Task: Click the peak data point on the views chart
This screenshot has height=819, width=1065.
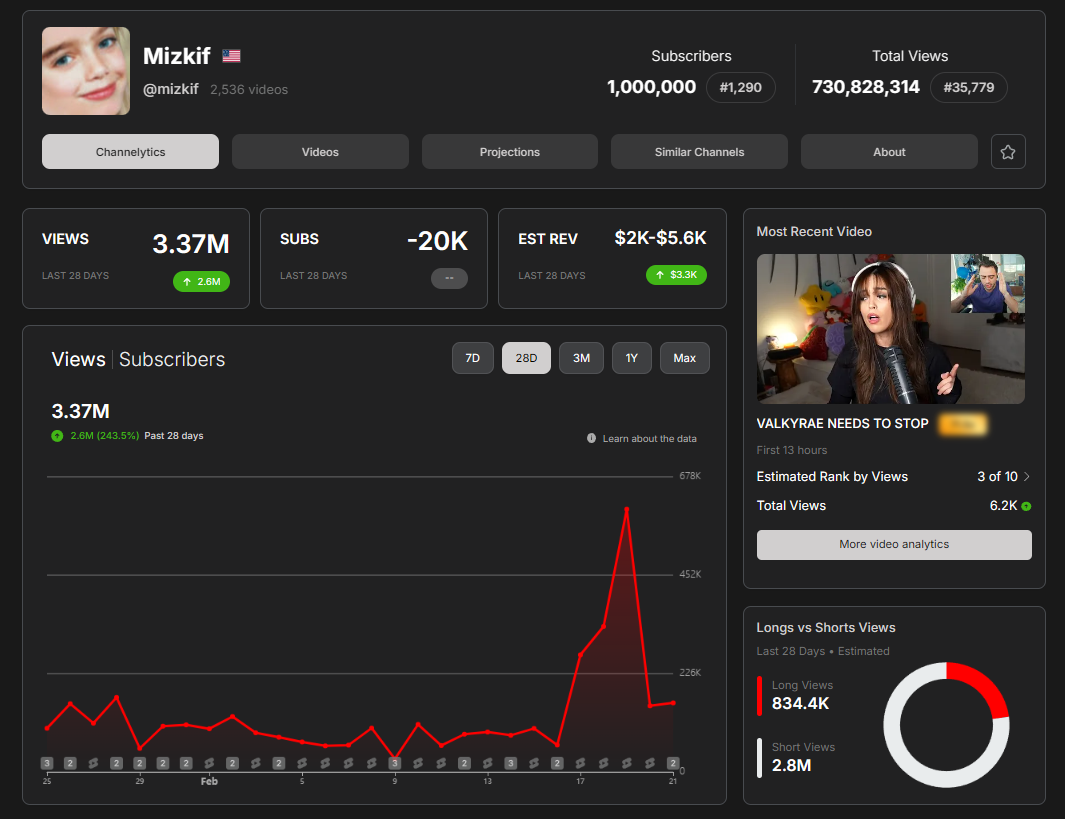Action: click(x=626, y=509)
